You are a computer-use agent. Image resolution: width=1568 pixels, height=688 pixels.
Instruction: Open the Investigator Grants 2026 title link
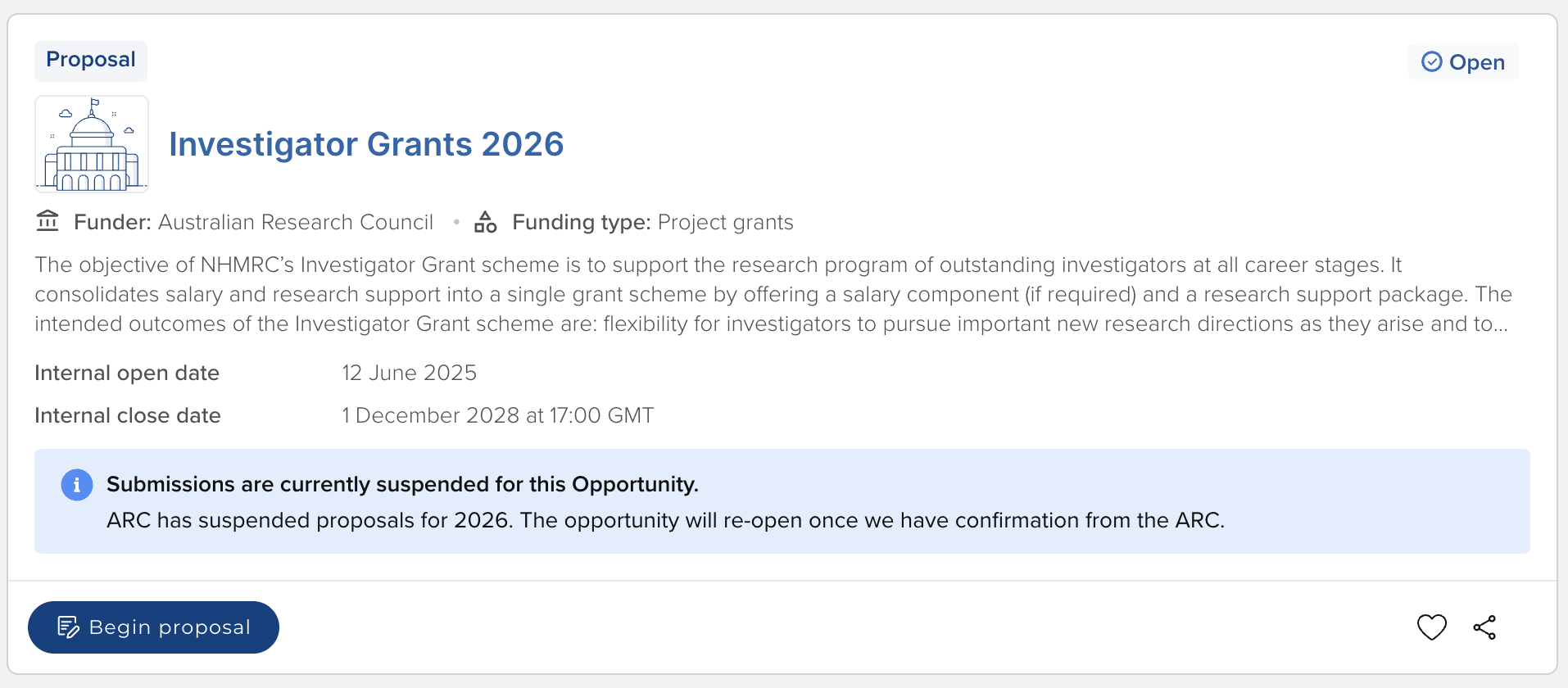click(x=366, y=144)
